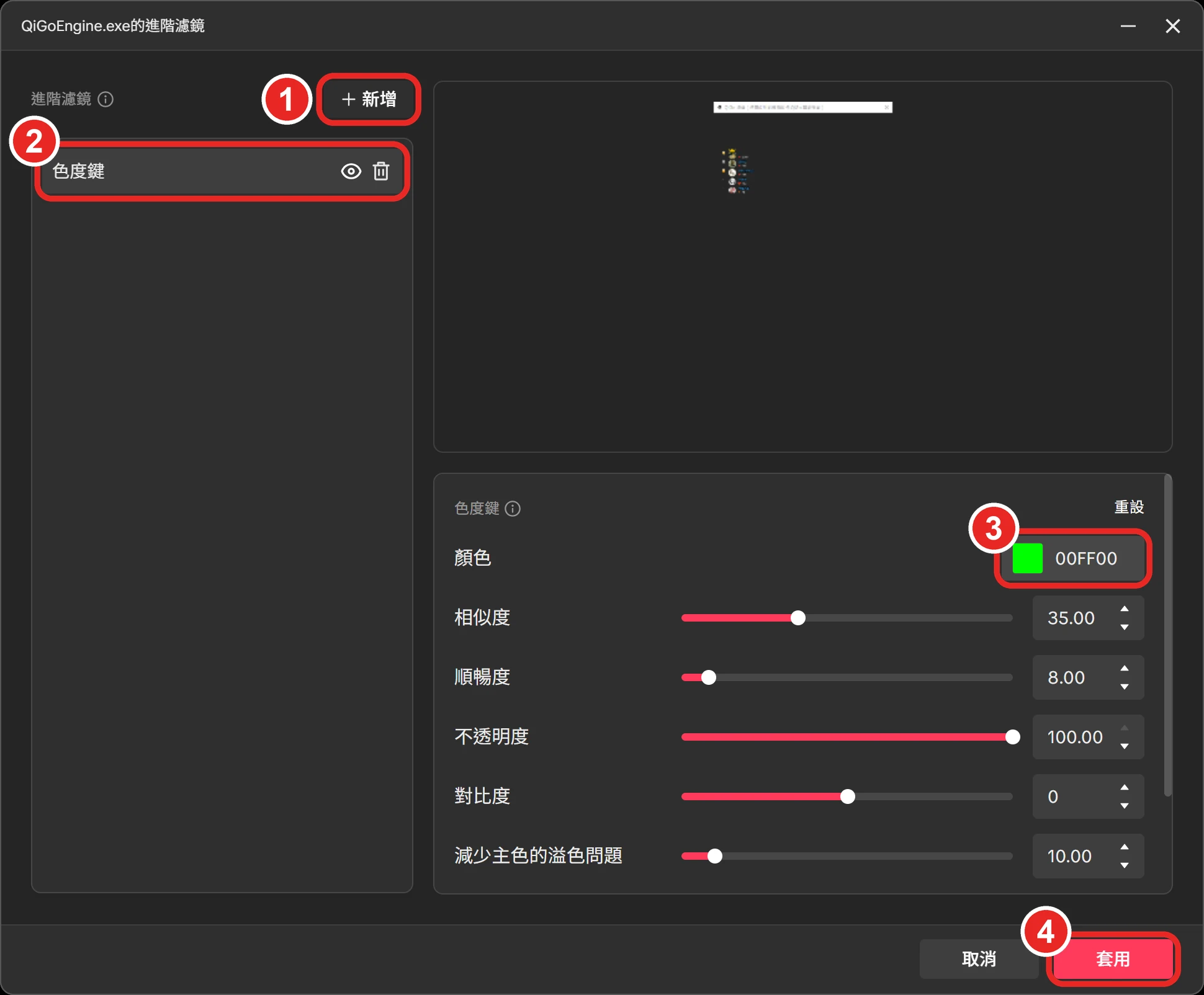Click the 35.00 similarity value field
The image size is (1204, 995).
point(1088,618)
